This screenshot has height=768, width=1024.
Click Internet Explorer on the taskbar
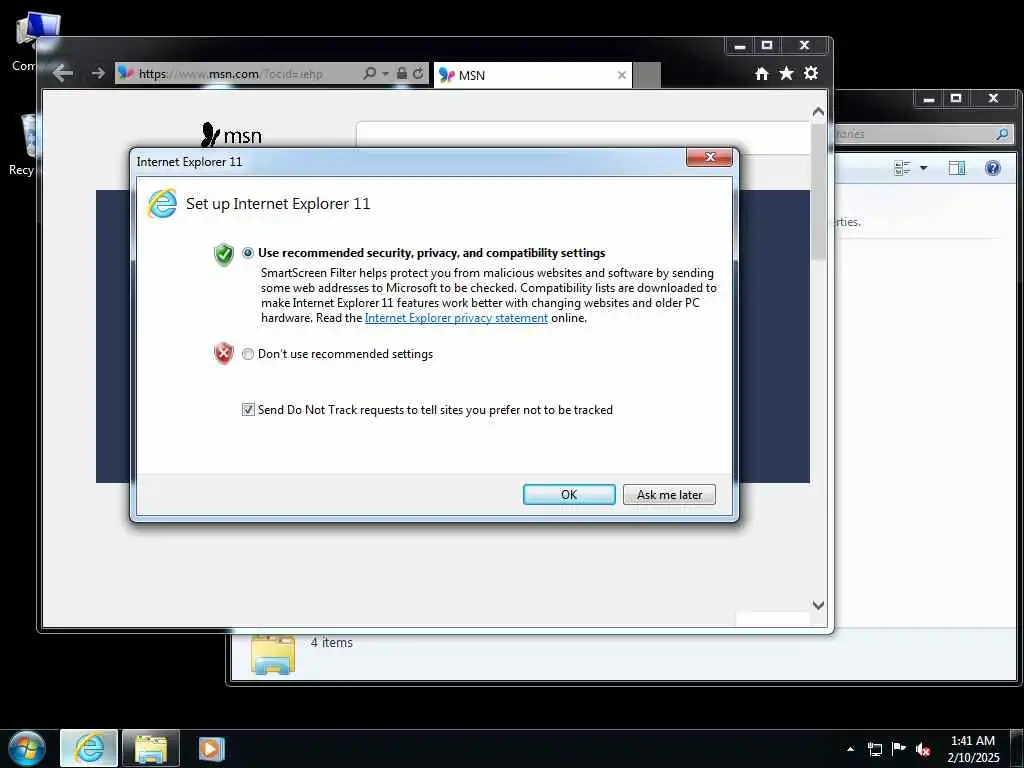(x=89, y=748)
